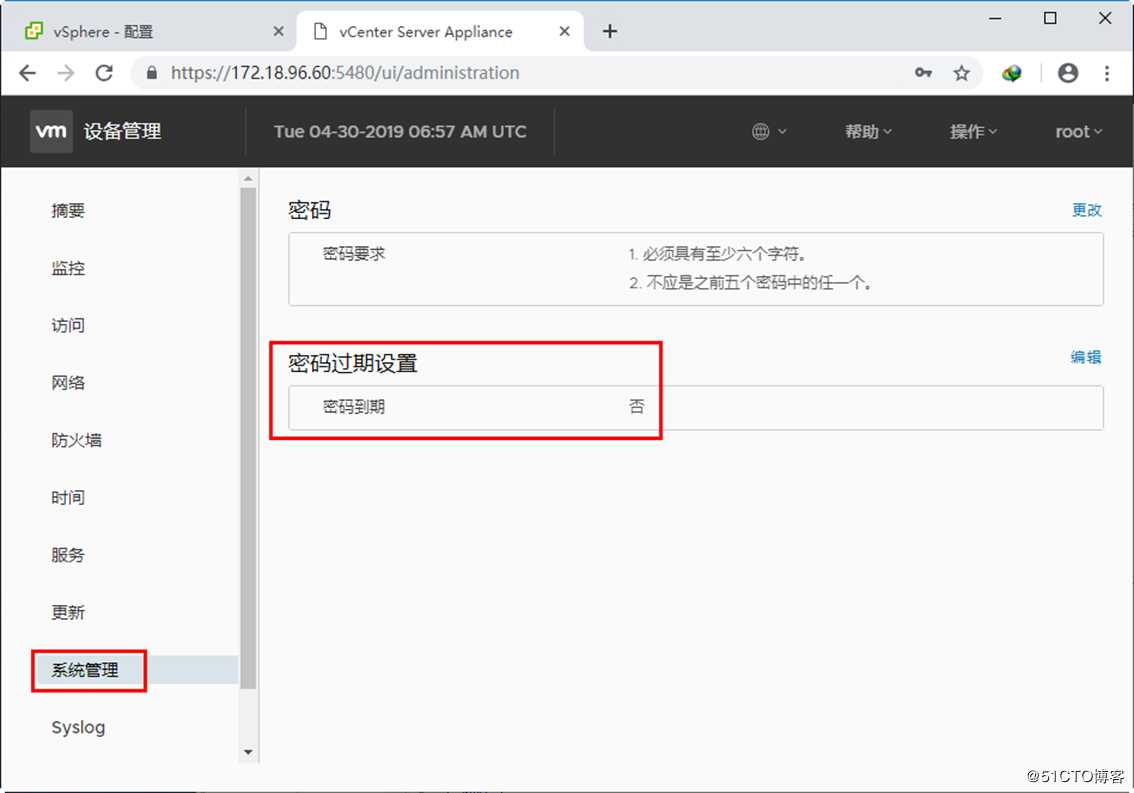Click the 否 expiry value

(x=636, y=407)
